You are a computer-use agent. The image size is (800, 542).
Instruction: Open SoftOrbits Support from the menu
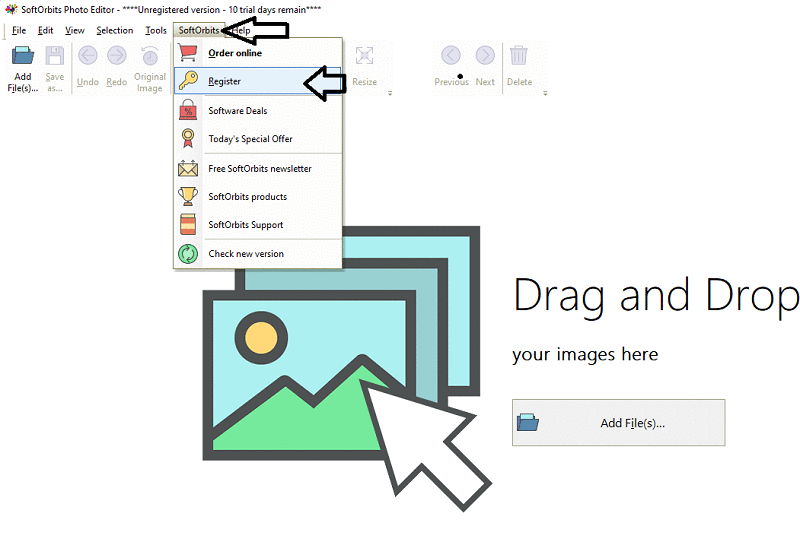tap(245, 225)
